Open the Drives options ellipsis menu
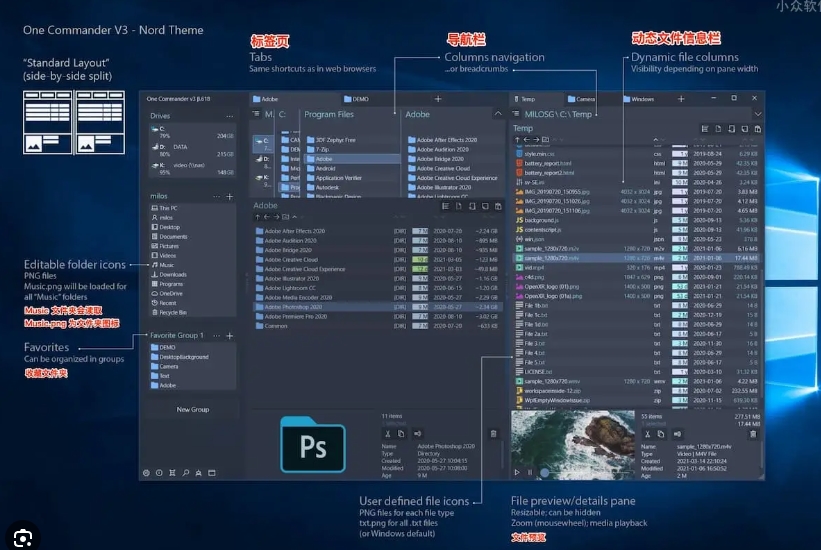The width and height of the screenshot is (821, 550). pyautogui.click(x=229, y=116)
